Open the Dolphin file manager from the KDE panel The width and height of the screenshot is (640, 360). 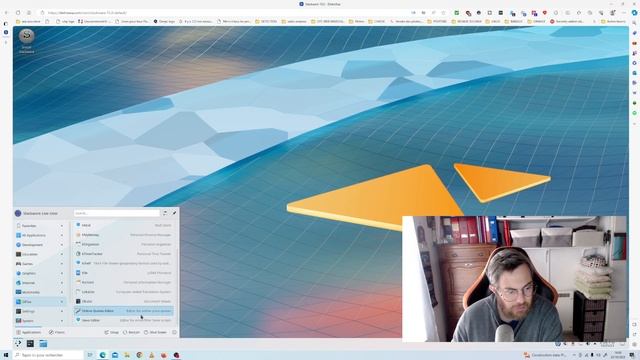(x=43, y=344)
